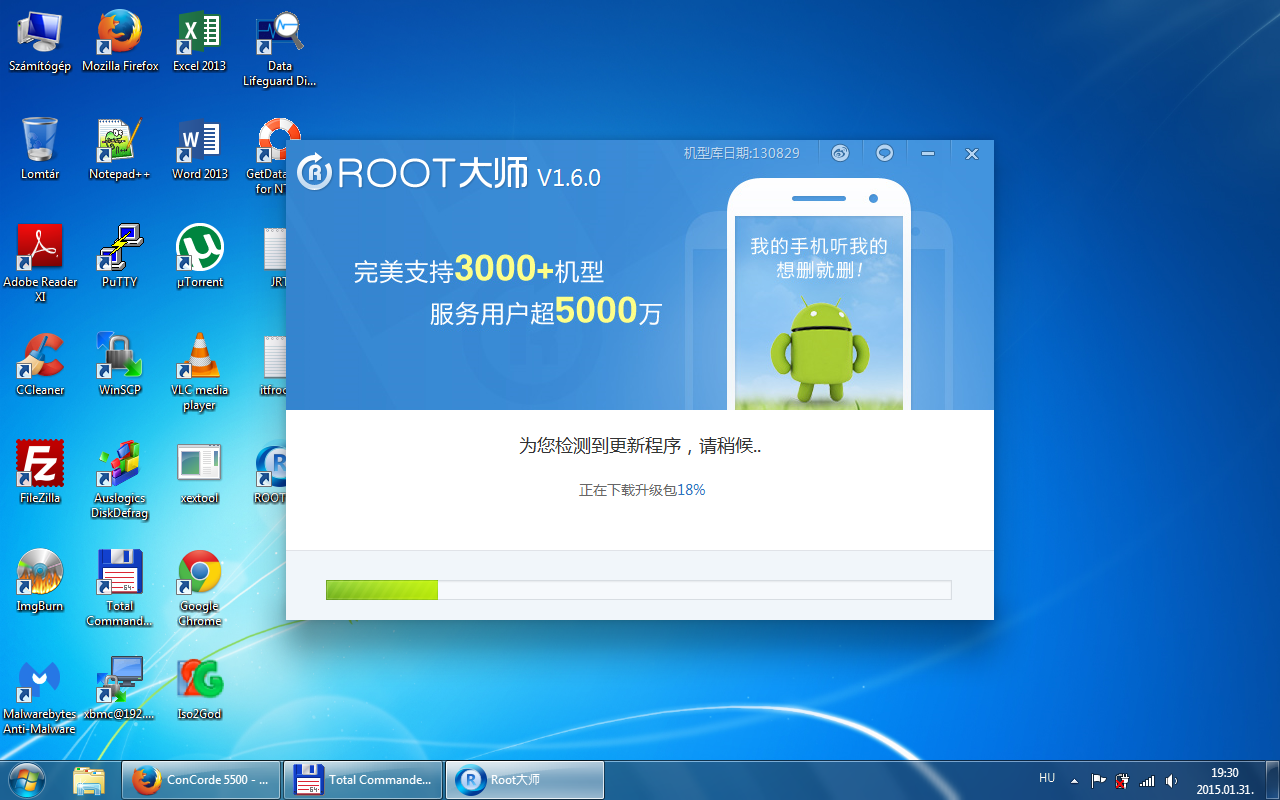Click the ROOT大师 logo in the header

point(449,174)
